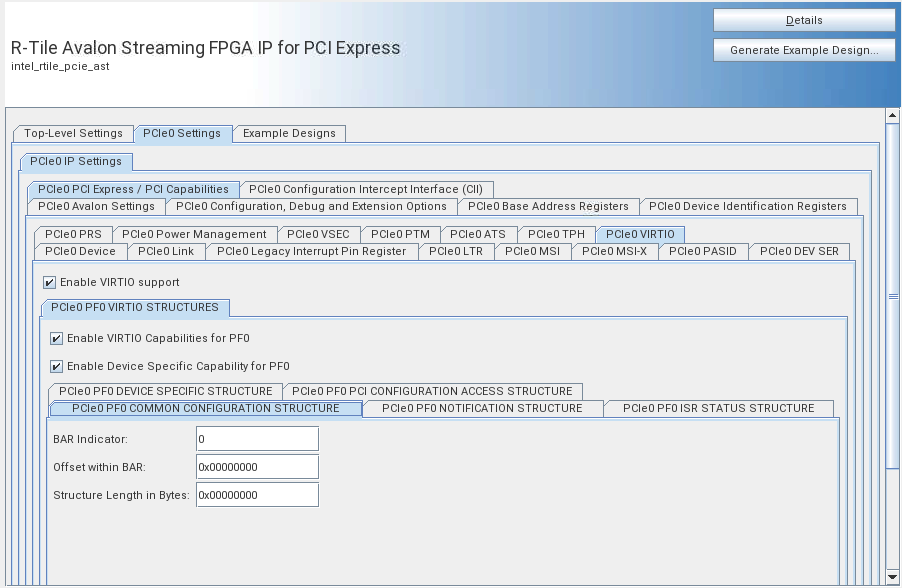Image resolution: width=902 pixels, height=588 pixels.
Task: Click the vertical scrollbar thumb
Action: [893, 297]
